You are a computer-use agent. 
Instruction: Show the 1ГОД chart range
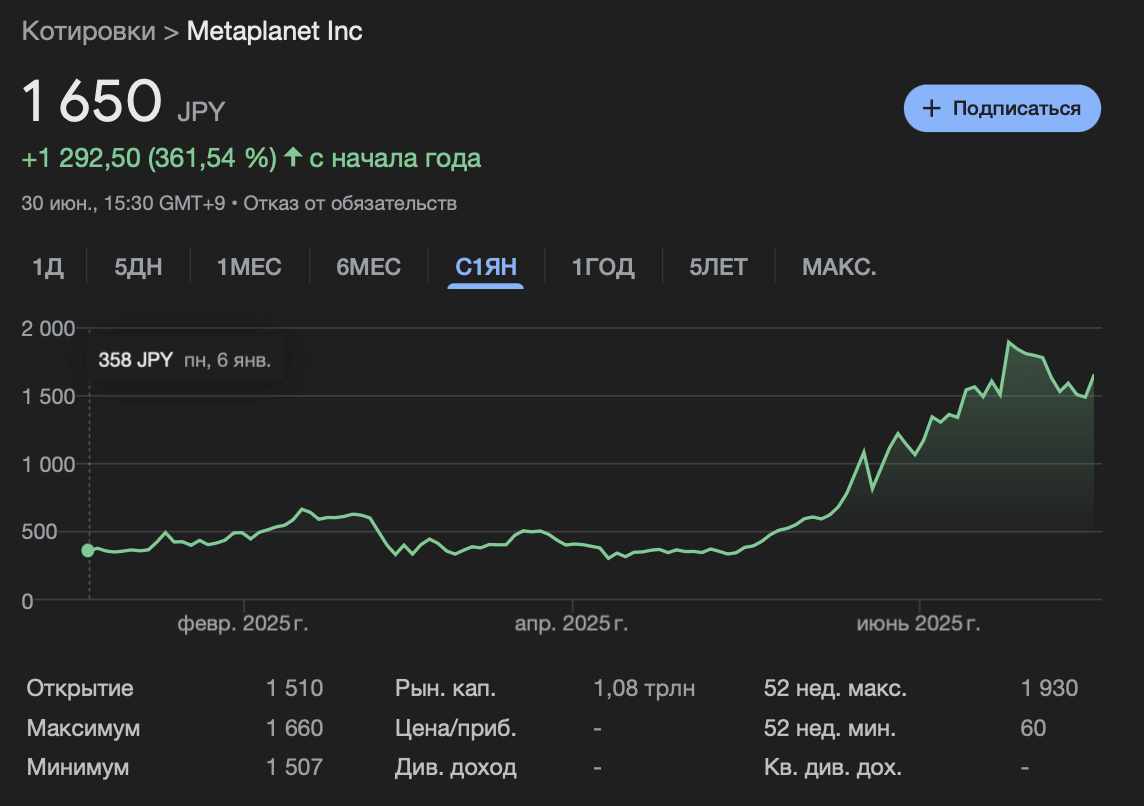[x=603, y=267]
